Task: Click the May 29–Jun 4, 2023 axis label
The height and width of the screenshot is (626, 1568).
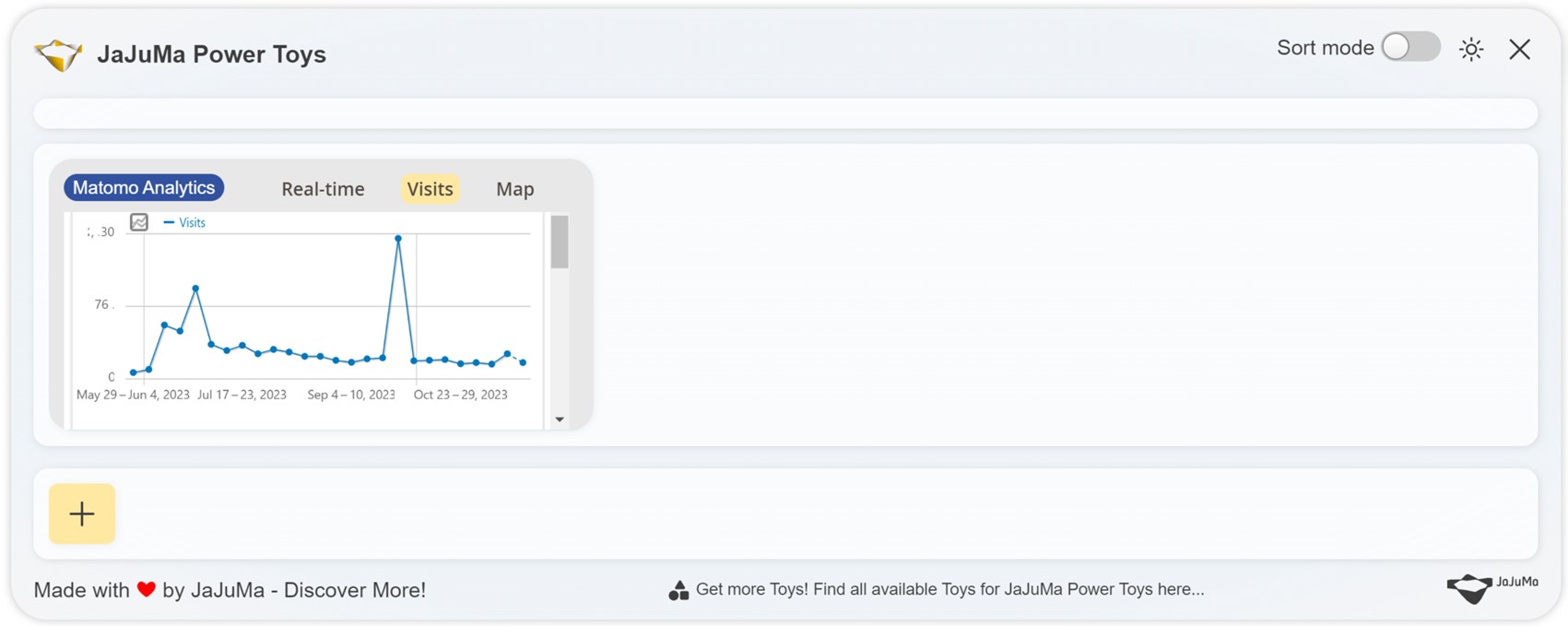Action: 133,395
